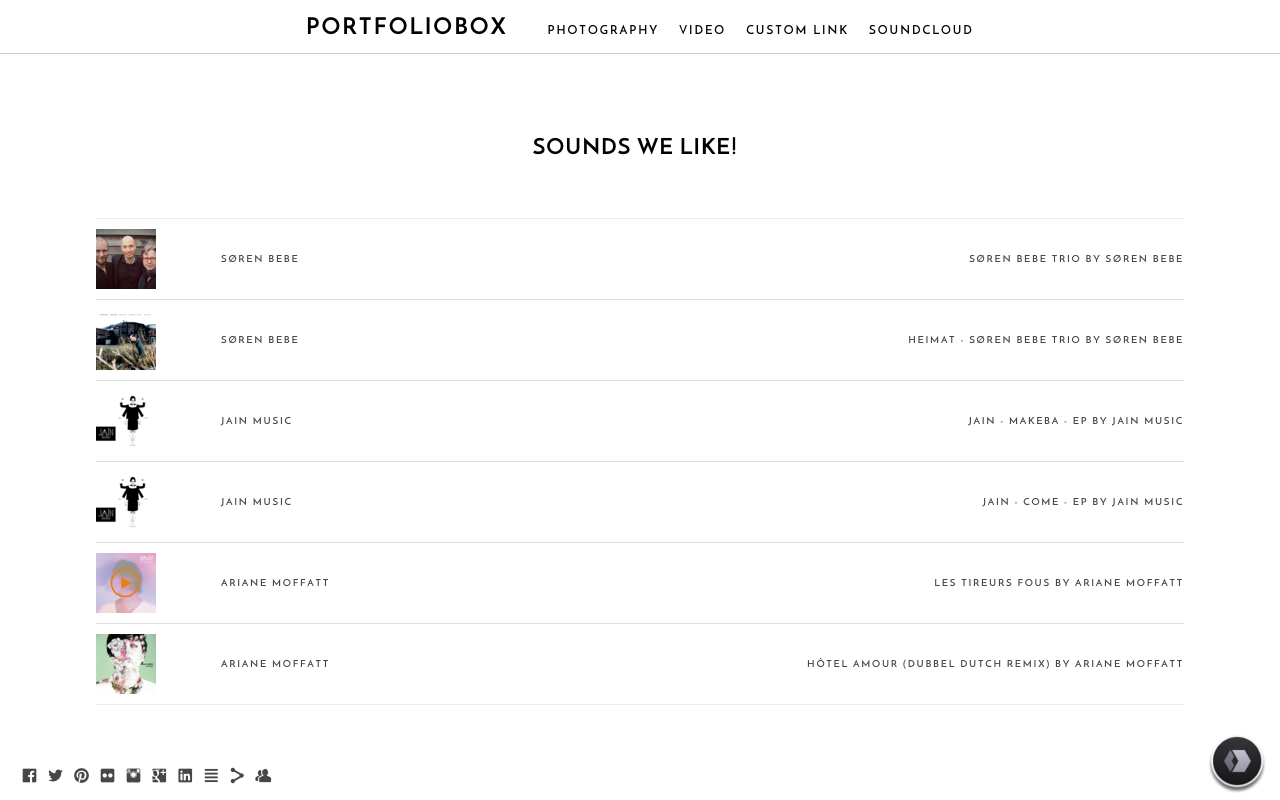The image size is (1280, 800).
Task: Open the Google Plus icon
Action: click(x=159, y=776)
